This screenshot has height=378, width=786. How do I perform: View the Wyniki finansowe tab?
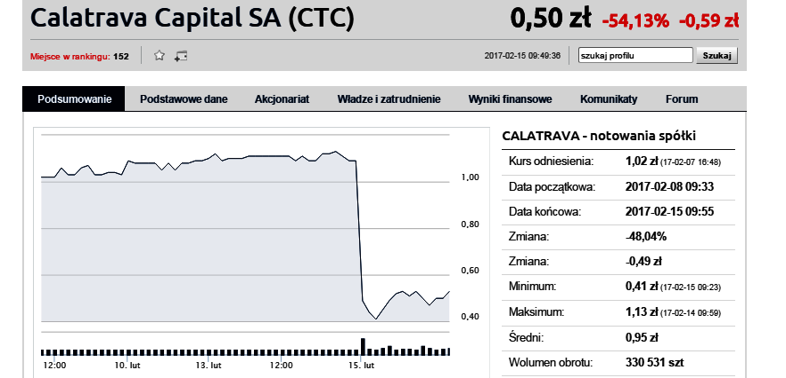pyautogui.click(x=510, y=99)
